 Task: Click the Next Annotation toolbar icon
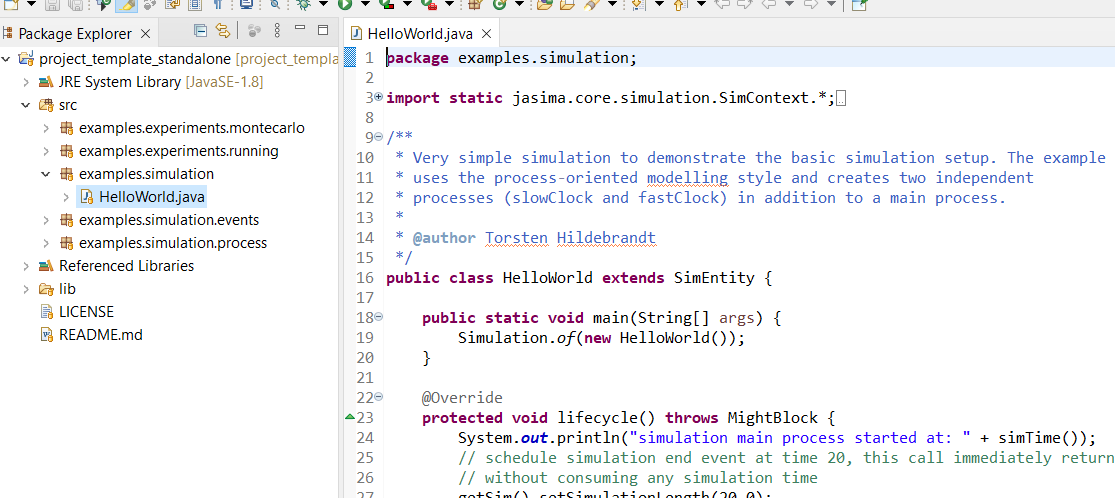[638, 4]
